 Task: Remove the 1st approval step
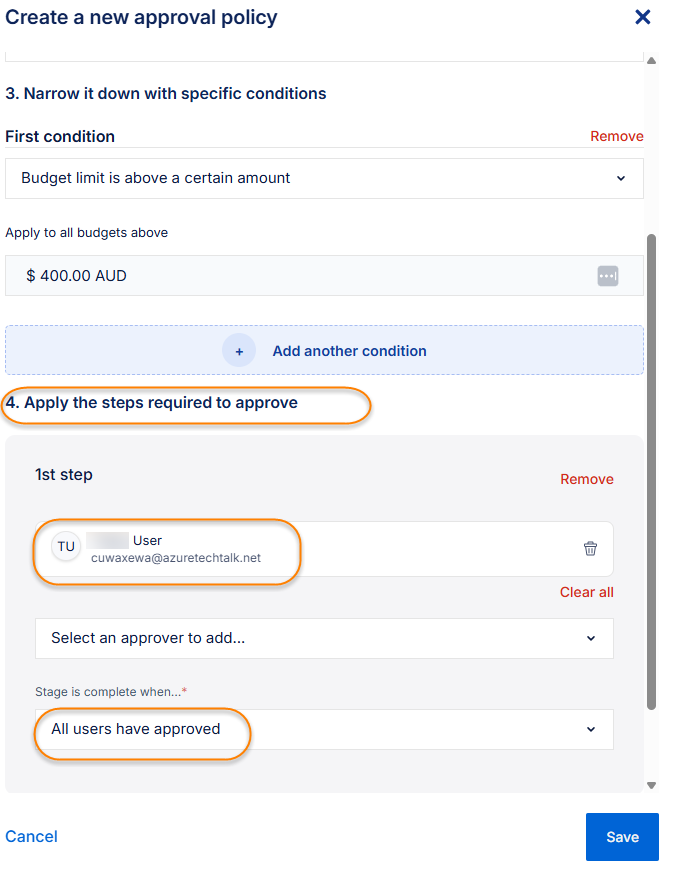(x=586, y=479)
